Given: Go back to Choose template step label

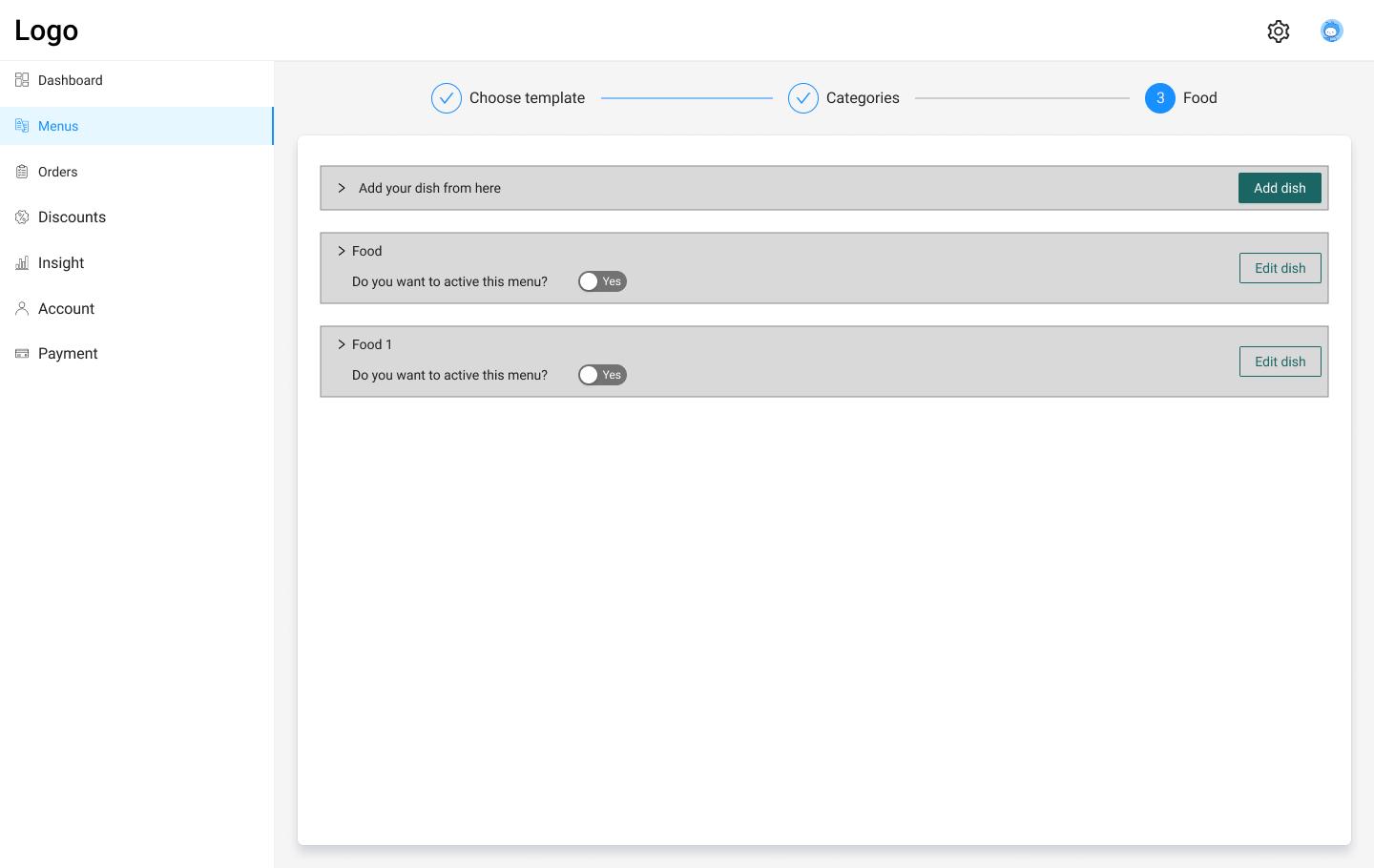Looking at the screenshot, I should [x=527, y=98].
